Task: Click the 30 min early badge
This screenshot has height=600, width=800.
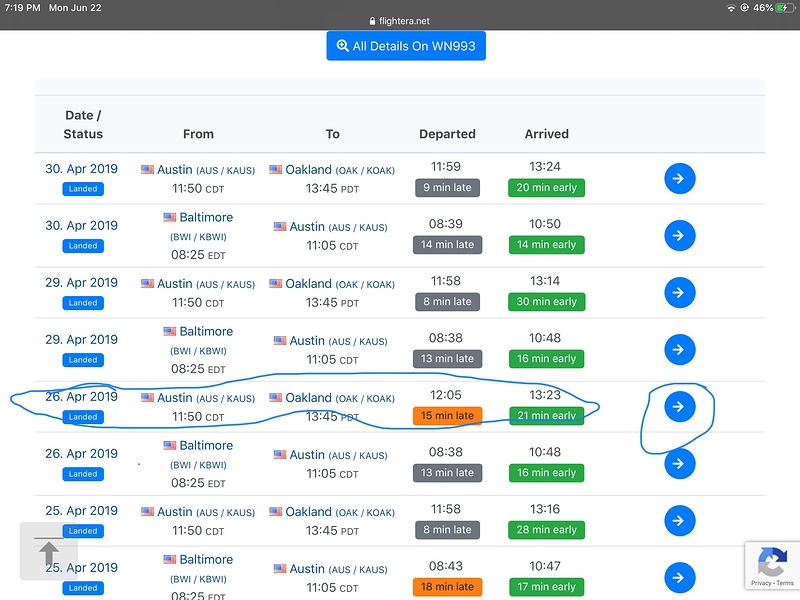Action: [x=546, y=302]
